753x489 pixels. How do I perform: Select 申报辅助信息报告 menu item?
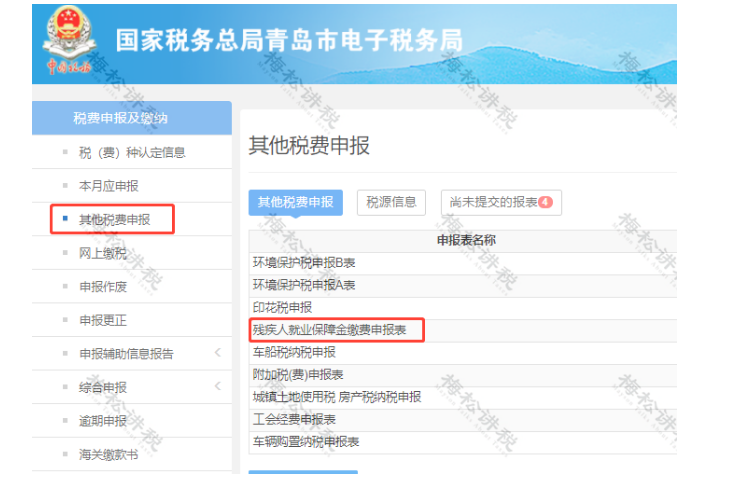[x=126, y=354]
